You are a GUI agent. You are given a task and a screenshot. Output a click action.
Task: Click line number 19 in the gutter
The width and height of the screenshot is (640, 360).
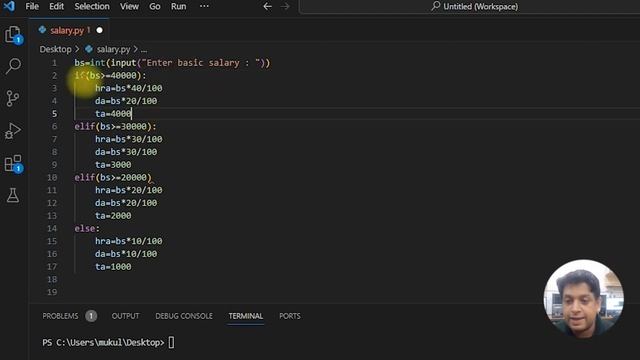pos(52,292)
